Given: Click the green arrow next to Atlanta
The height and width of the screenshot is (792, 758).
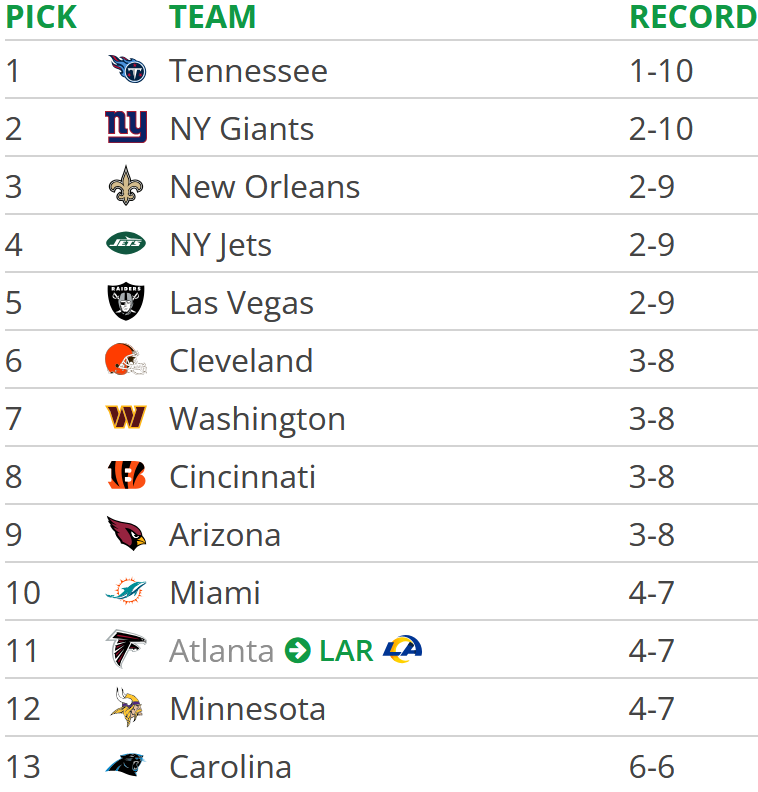Looking at the screenshot, I should click(297, 650).
